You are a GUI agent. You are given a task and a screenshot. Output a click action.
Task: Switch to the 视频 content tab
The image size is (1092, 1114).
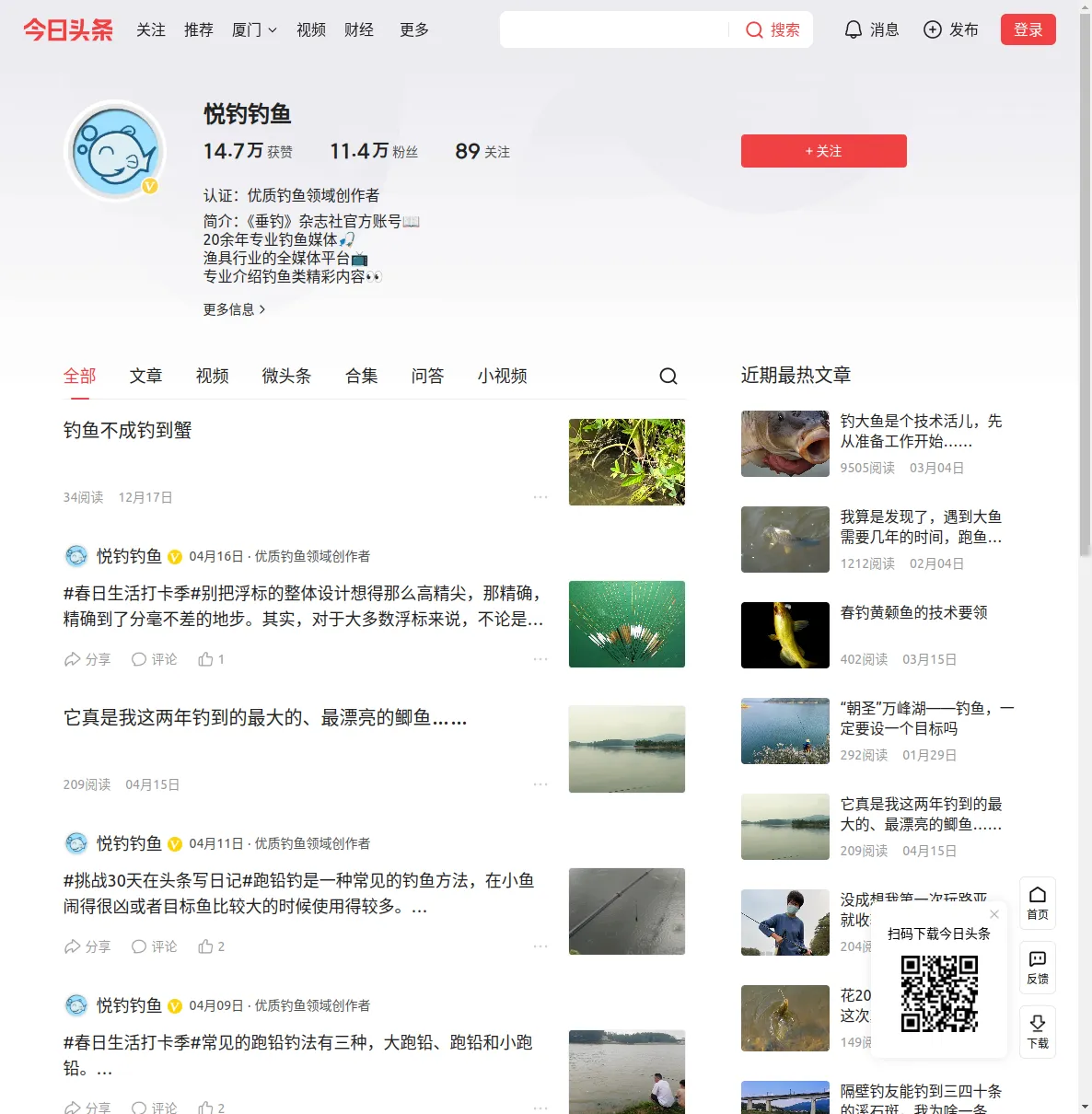pos(213,376)
